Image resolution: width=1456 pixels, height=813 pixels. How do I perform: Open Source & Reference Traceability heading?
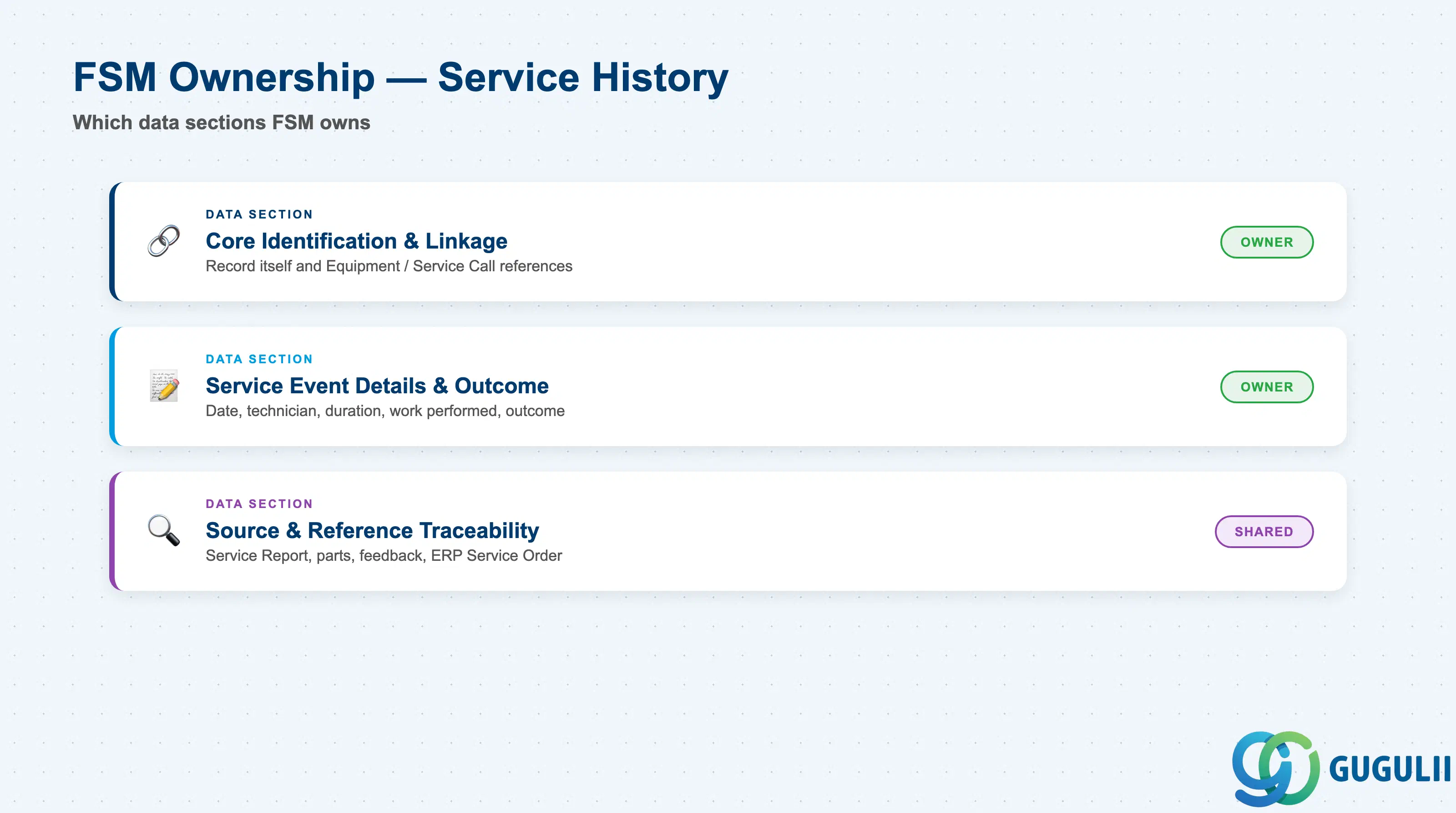[372, 530]
